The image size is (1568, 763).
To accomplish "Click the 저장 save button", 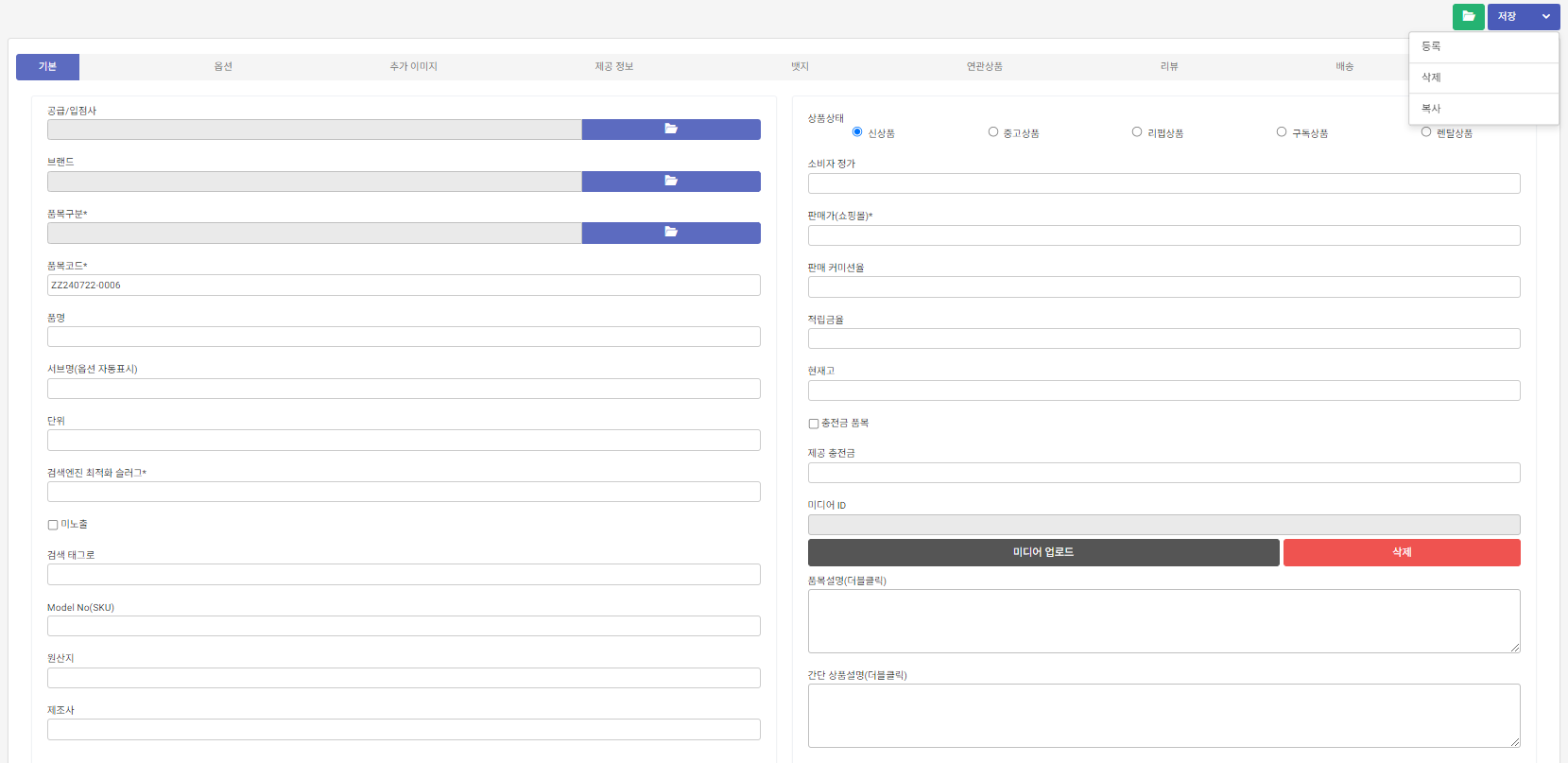I will click(1509, 16).
